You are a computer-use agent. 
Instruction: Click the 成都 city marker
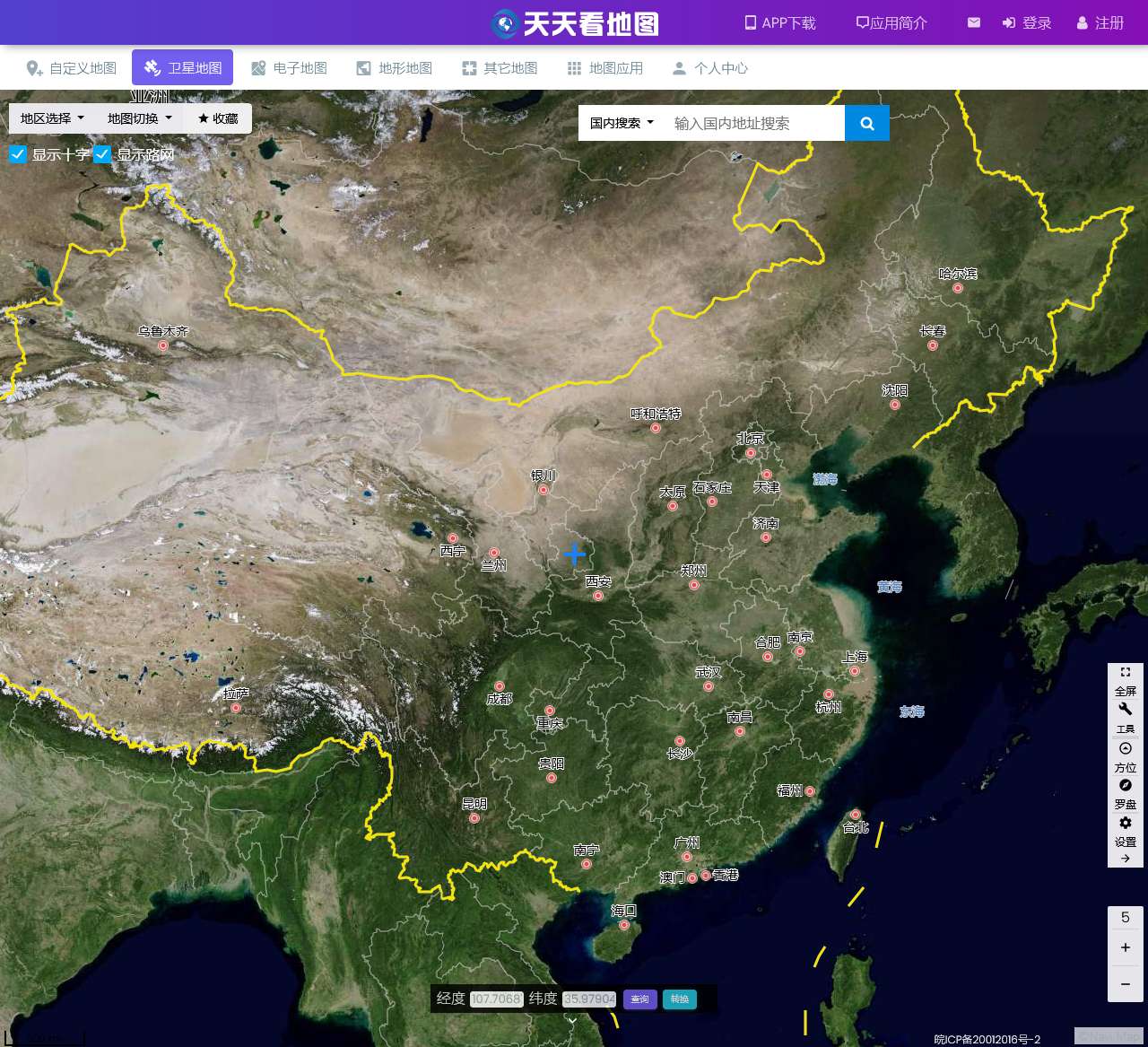[x=500, y=686]
